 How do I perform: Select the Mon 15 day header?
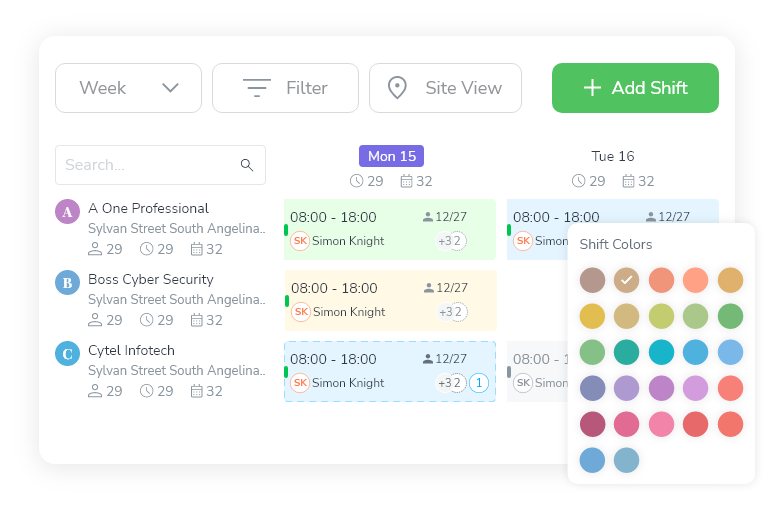pos(391,156)
